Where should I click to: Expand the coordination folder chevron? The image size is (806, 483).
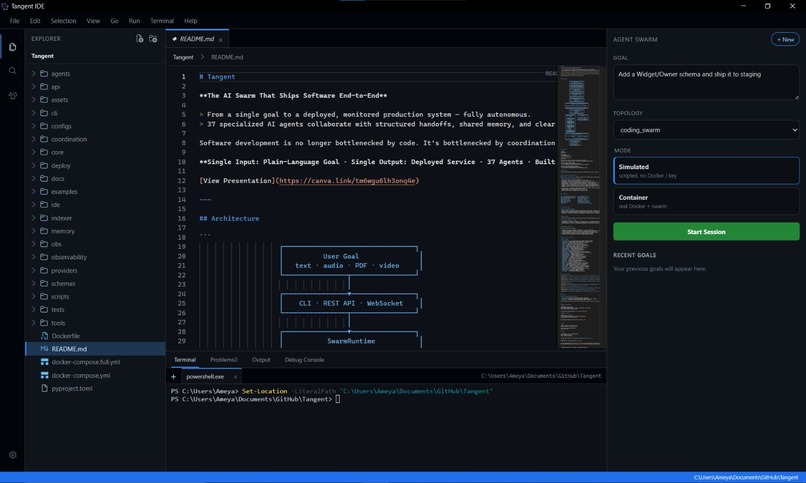(34, 139)
